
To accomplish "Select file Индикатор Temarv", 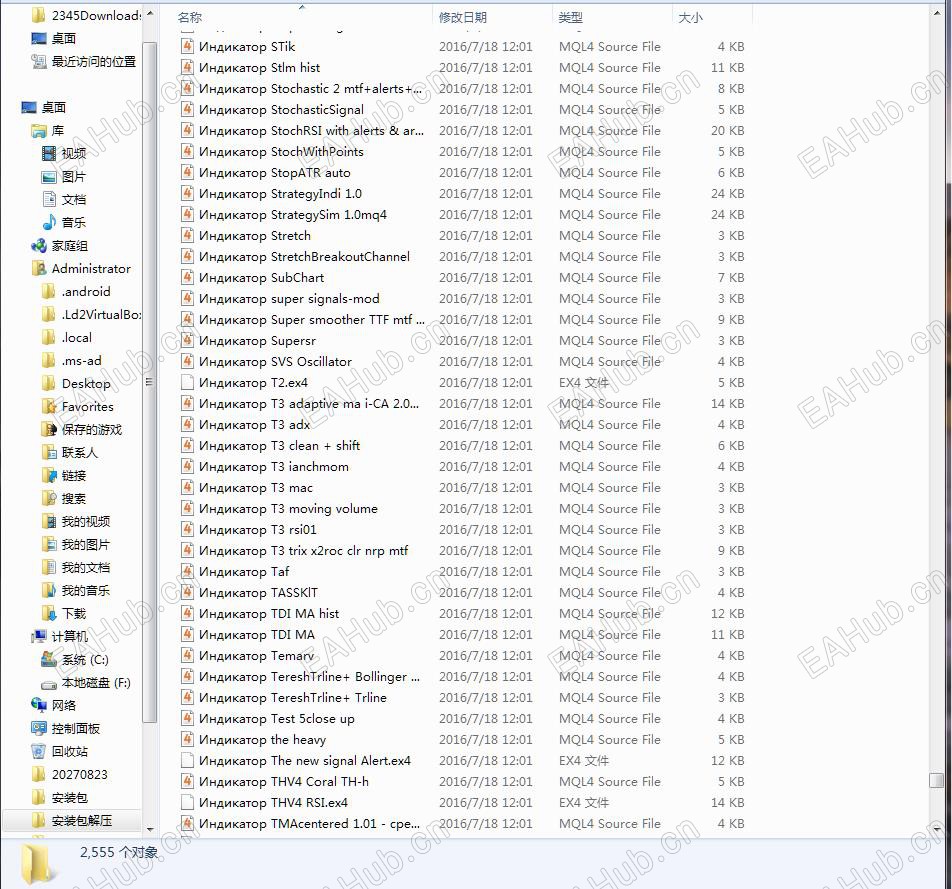I will click(256, 656).
